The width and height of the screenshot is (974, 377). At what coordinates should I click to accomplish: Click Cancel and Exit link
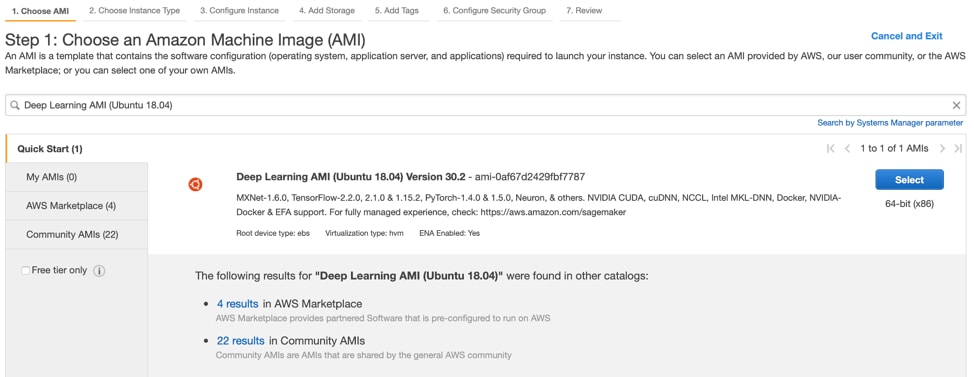[x=906, y=36]
